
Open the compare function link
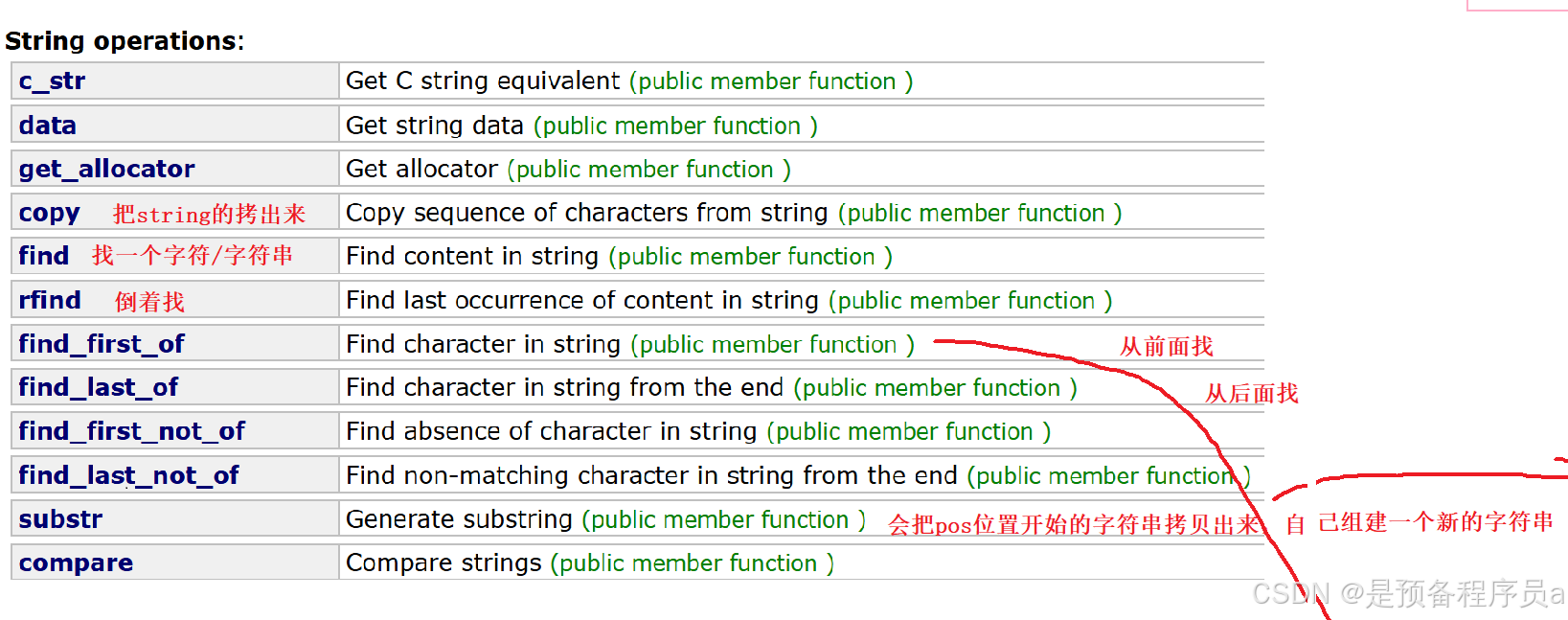76,563
